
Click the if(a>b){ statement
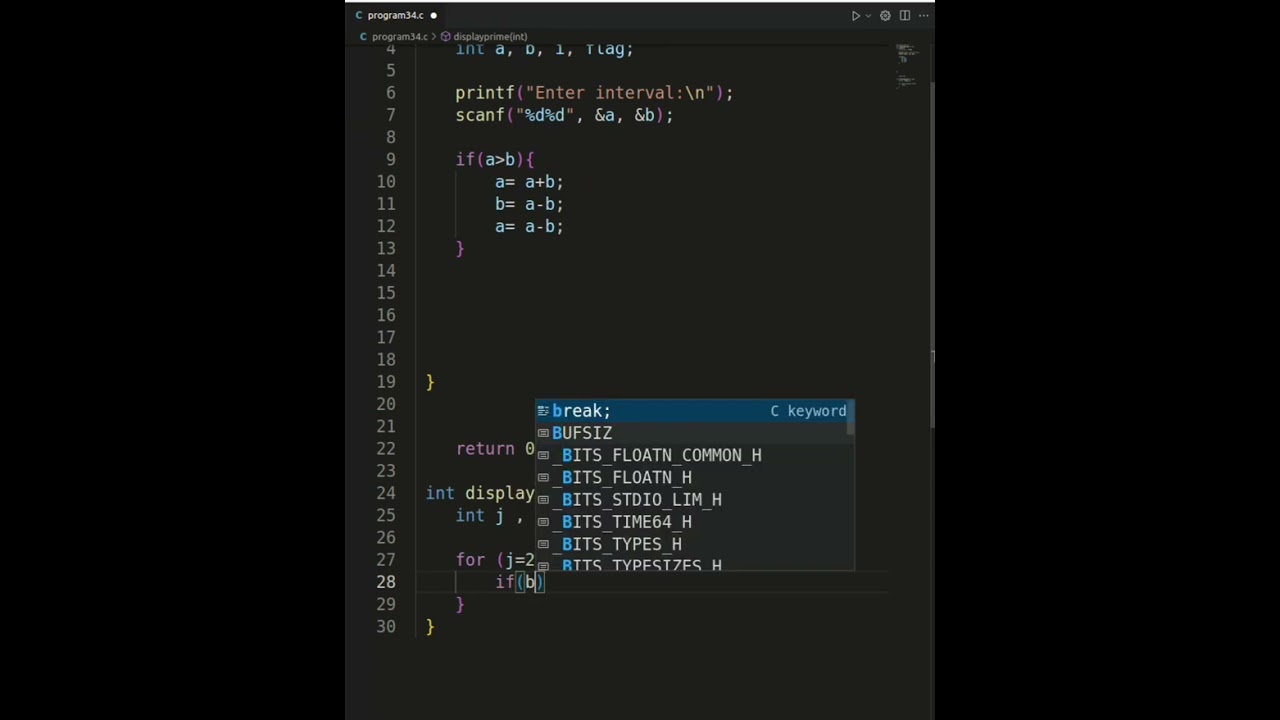coord(495,159)
